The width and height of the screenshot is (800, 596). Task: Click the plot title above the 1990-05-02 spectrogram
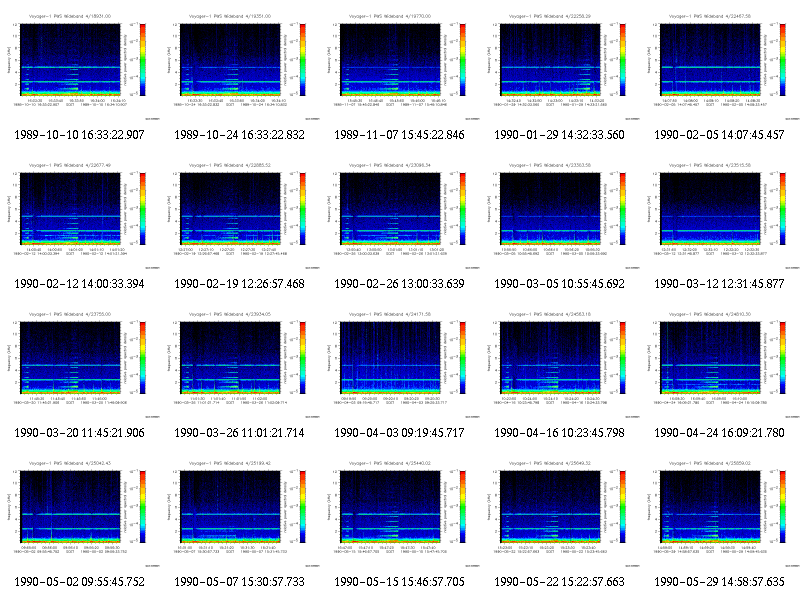pos(70,463)
